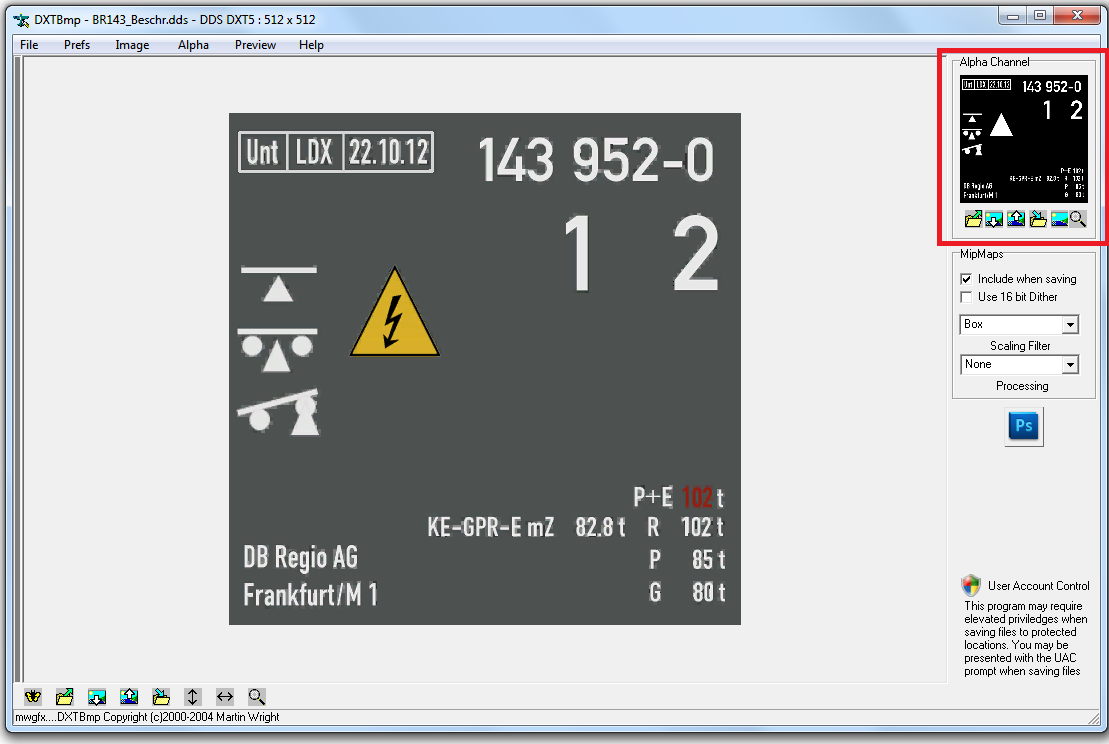Click the folder with green arrow icon in the bottom toolbar
1109x744 pixels.
65,696
